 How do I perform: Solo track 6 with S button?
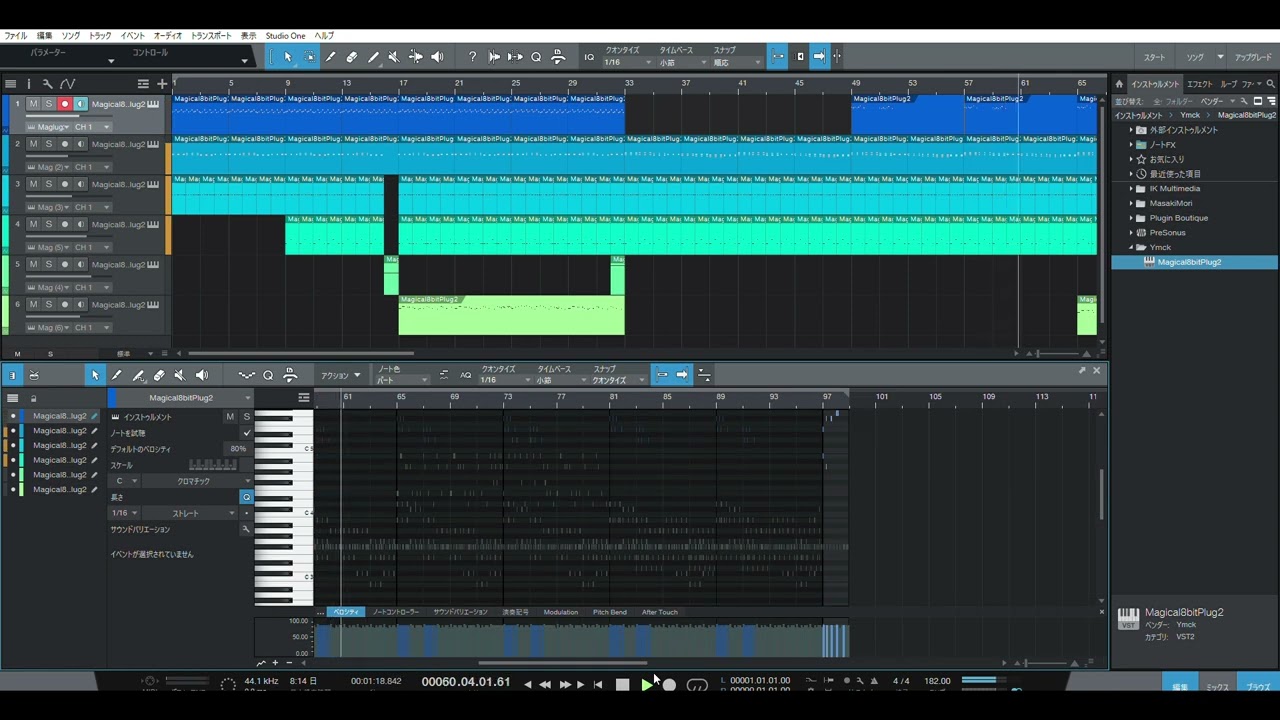pos(48,304)
